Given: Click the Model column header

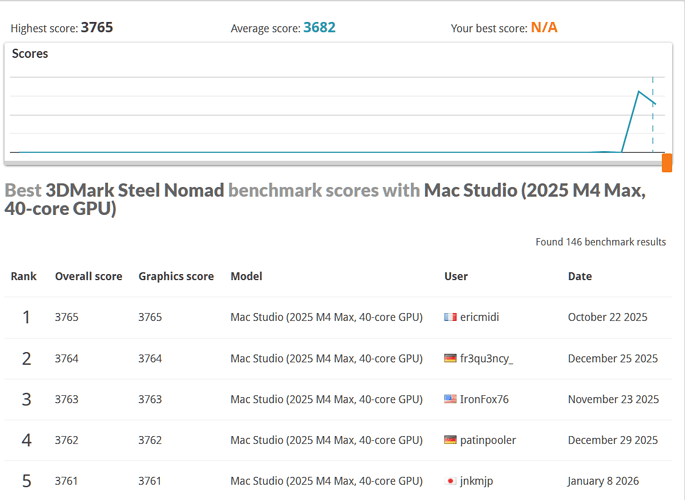Looking at the screenshot, I should pos(246,276).
